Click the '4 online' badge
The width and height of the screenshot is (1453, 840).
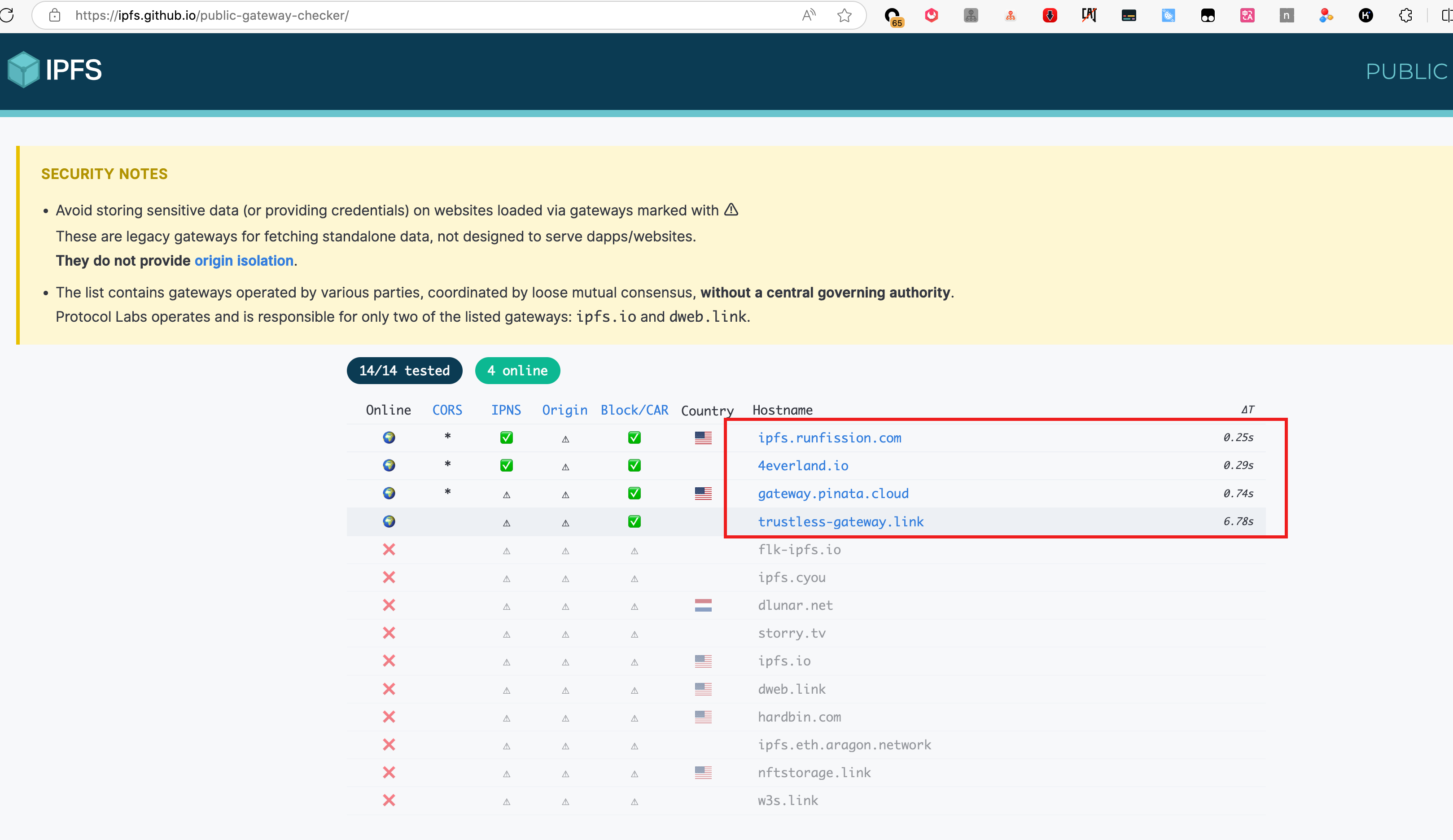coord(517,371)
